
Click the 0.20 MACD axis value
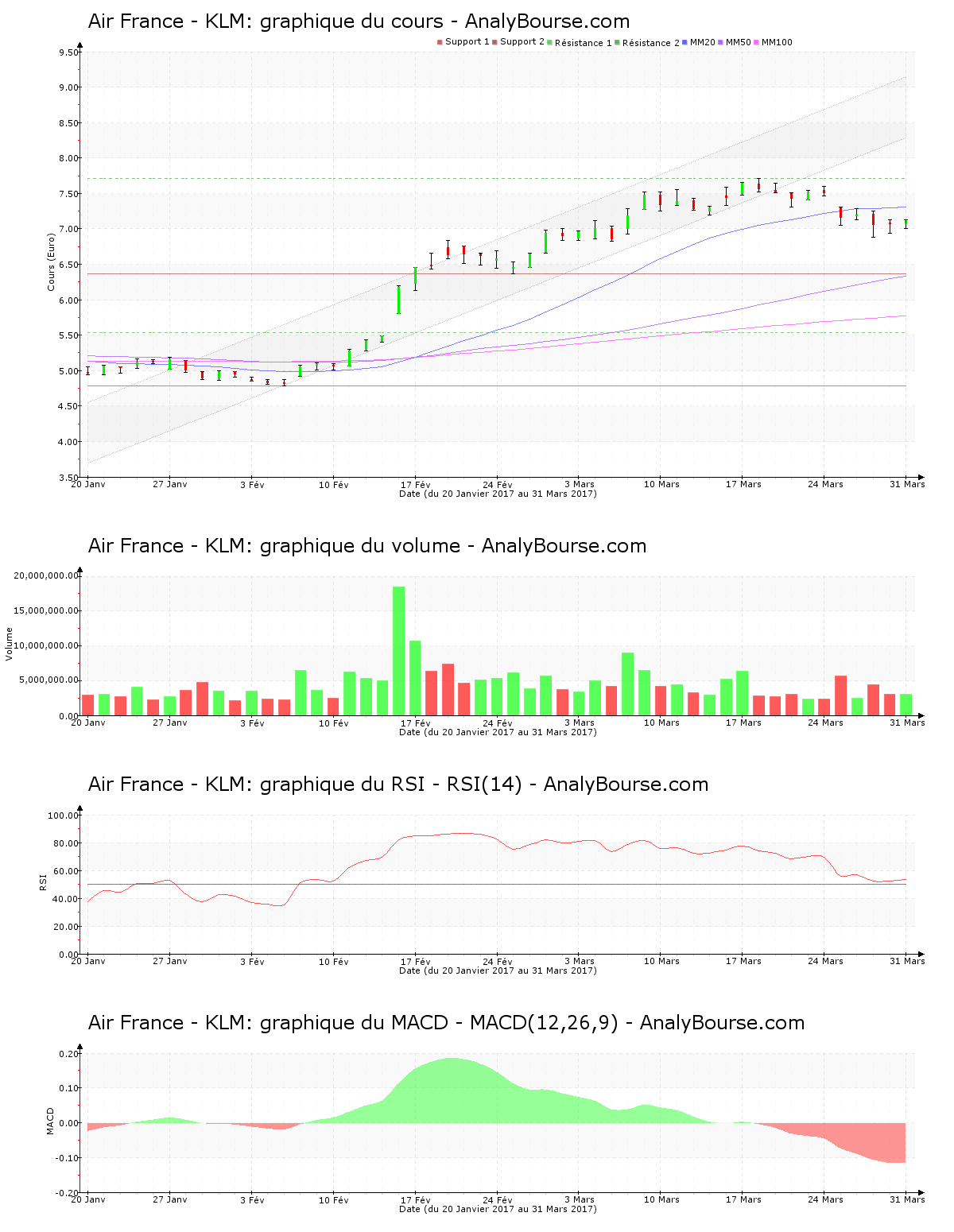coord(69,1054)
